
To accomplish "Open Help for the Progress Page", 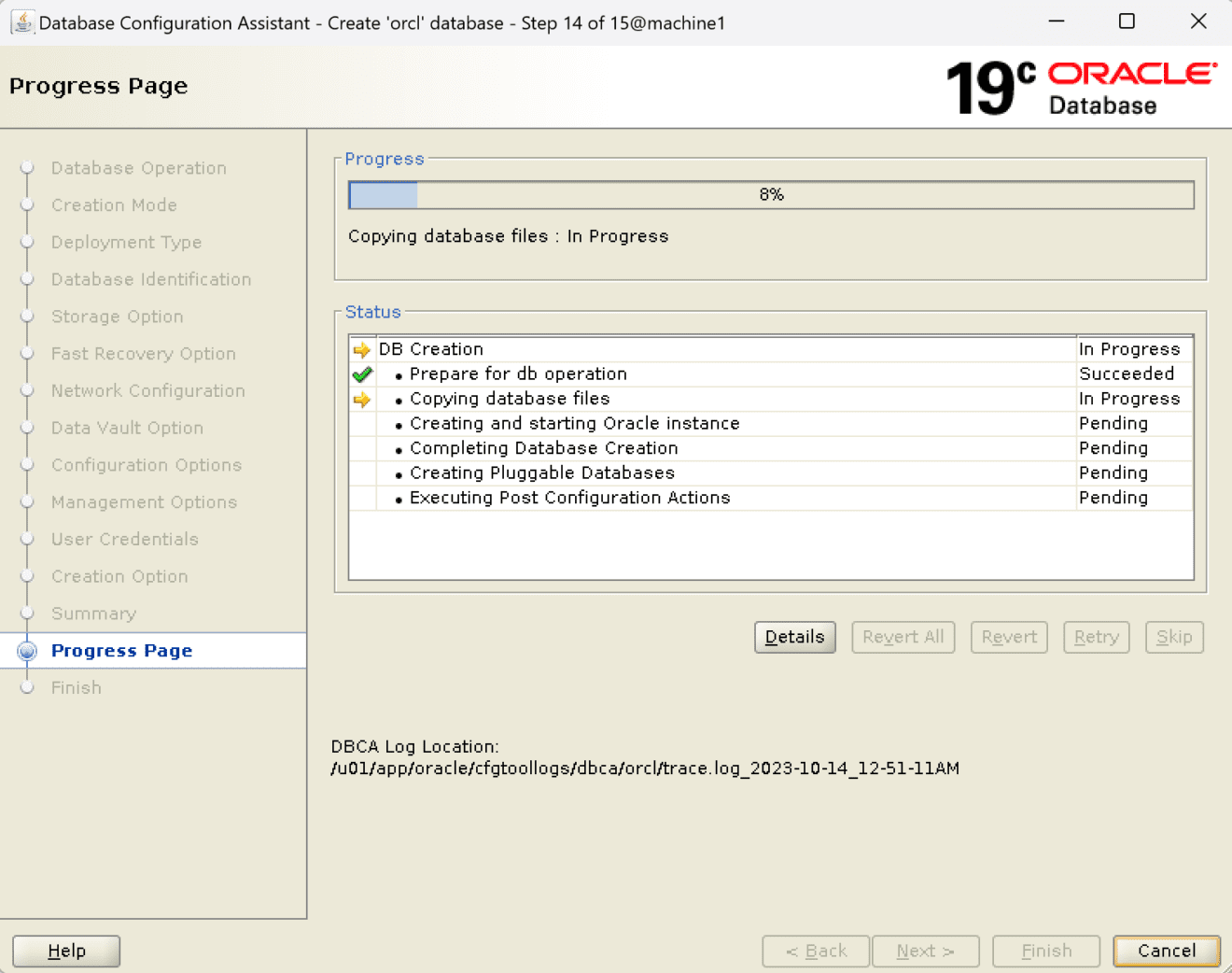I will click(x=65, y=951).
